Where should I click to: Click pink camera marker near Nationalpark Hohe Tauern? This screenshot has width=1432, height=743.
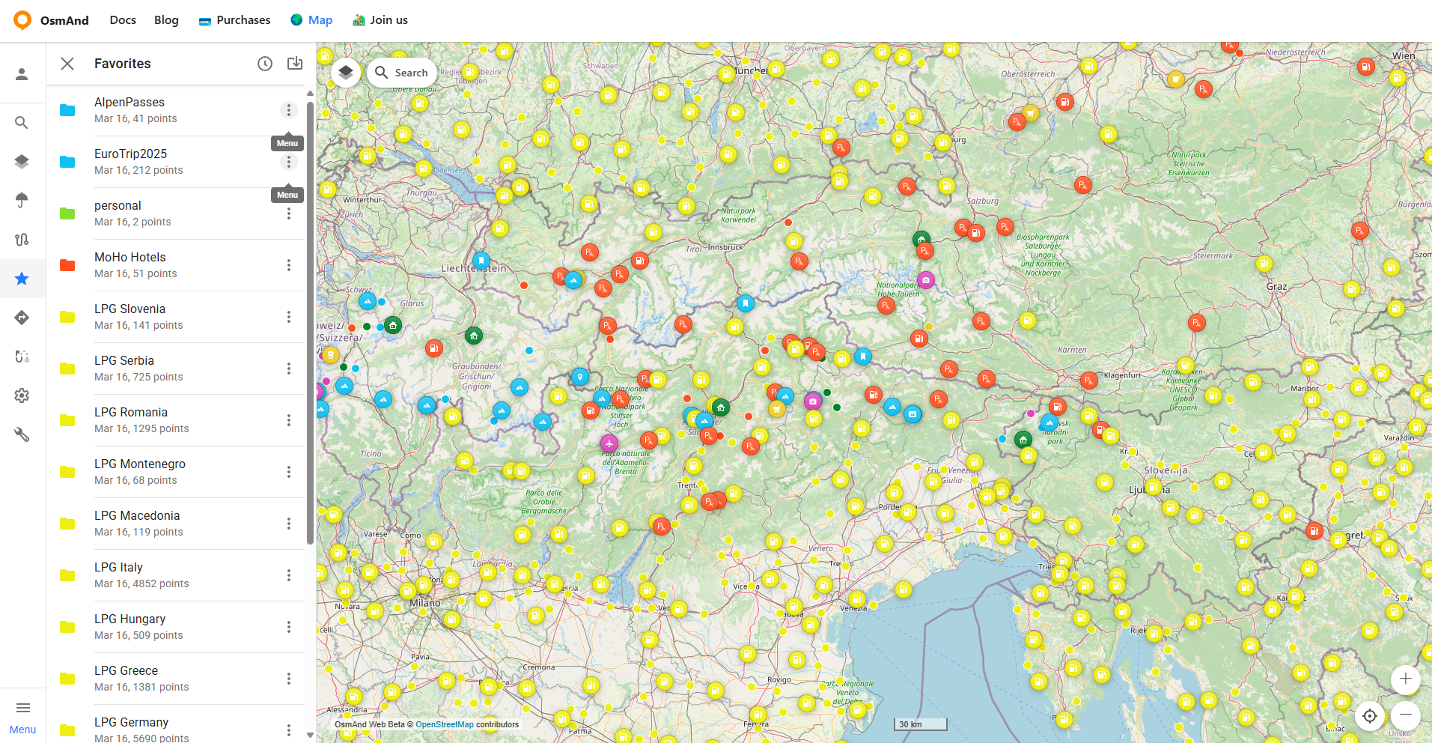tap(926, 280)
